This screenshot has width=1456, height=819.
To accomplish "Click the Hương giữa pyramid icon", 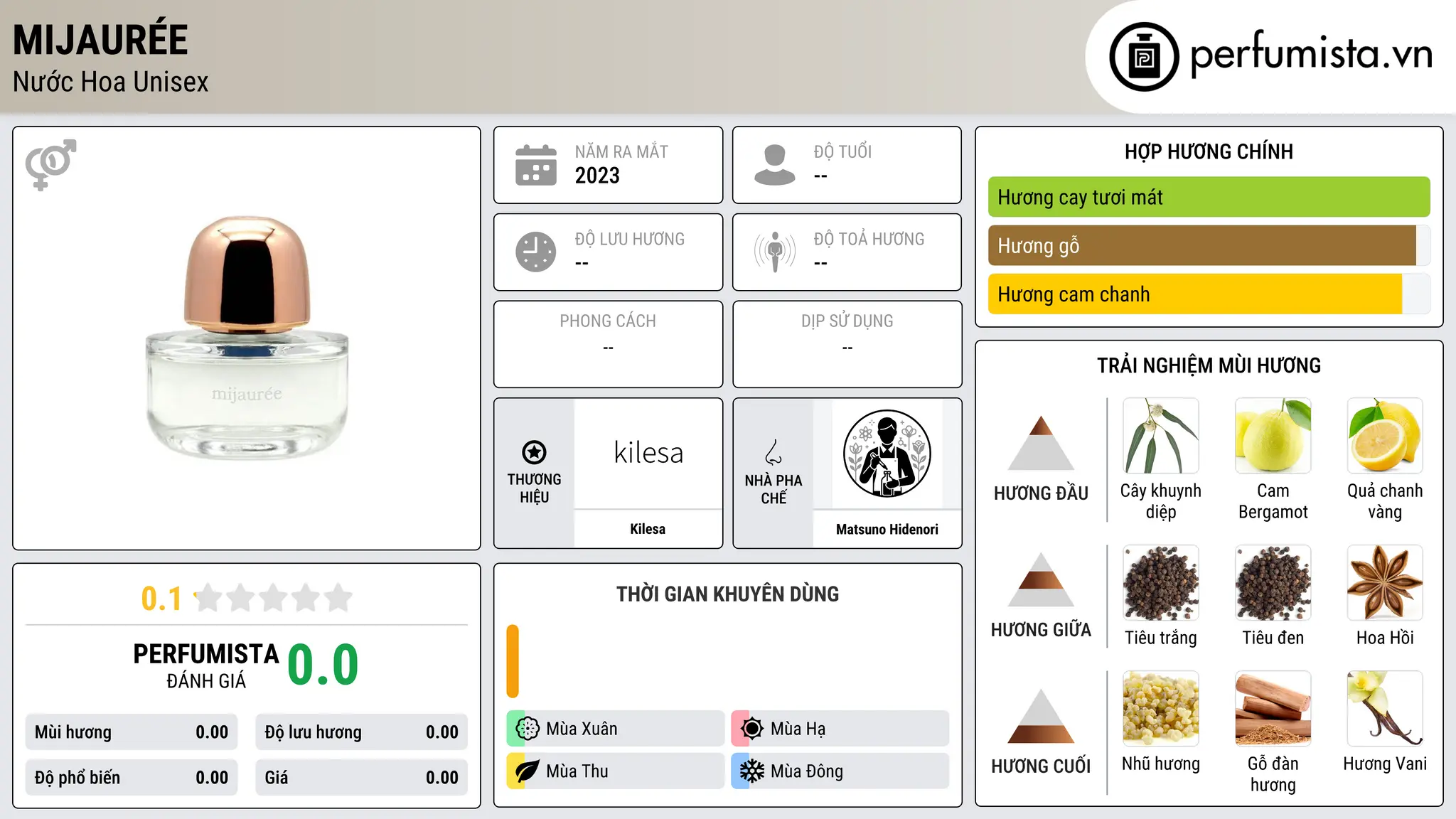I will [x=1041, y=579].
